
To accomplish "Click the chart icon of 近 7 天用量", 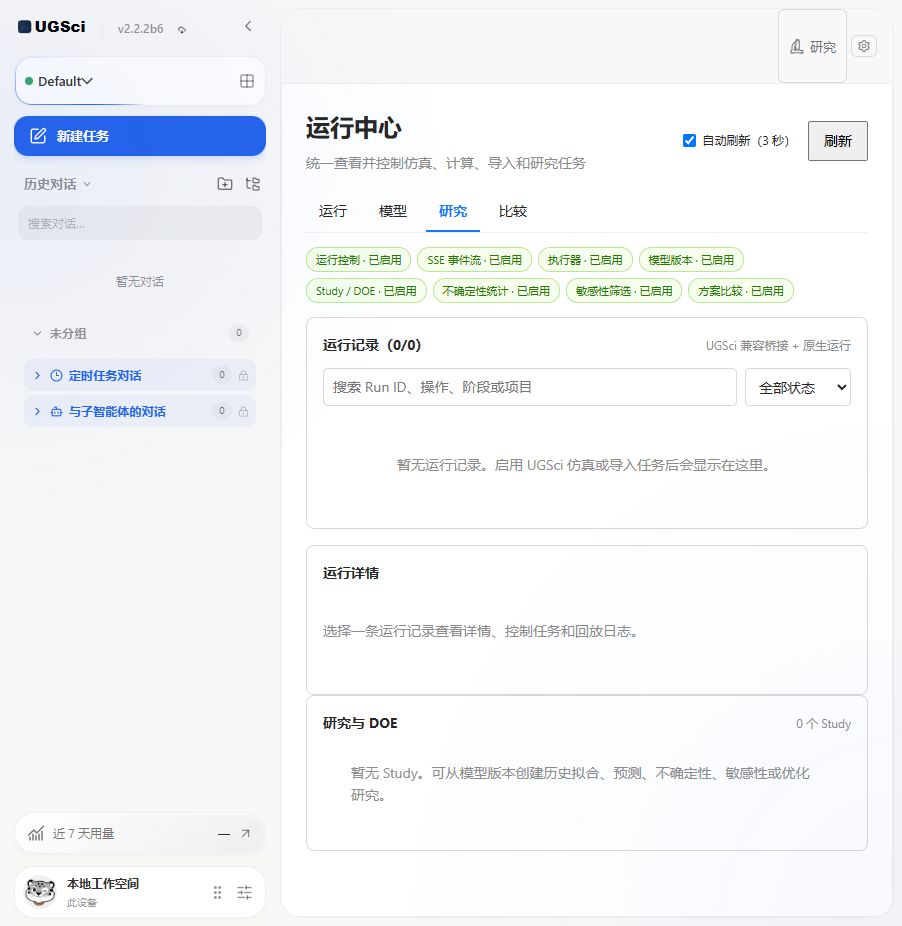I will (36, 834).
